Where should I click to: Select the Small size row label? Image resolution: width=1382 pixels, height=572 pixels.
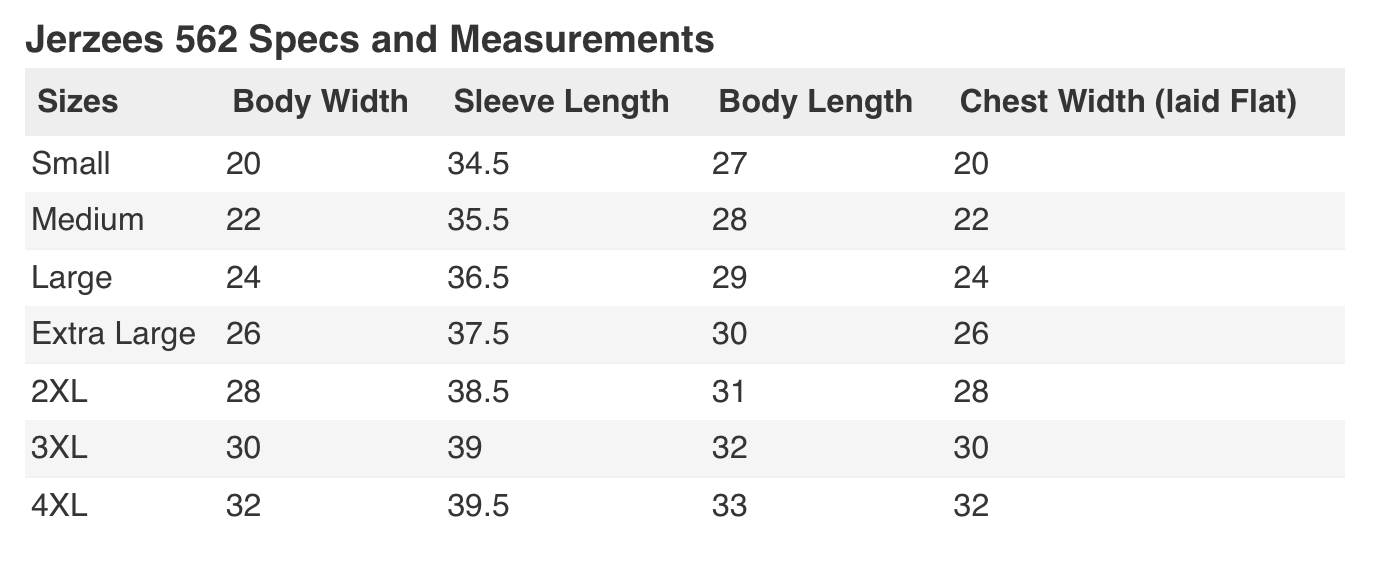pyautogui.click(x=71, y=163)
